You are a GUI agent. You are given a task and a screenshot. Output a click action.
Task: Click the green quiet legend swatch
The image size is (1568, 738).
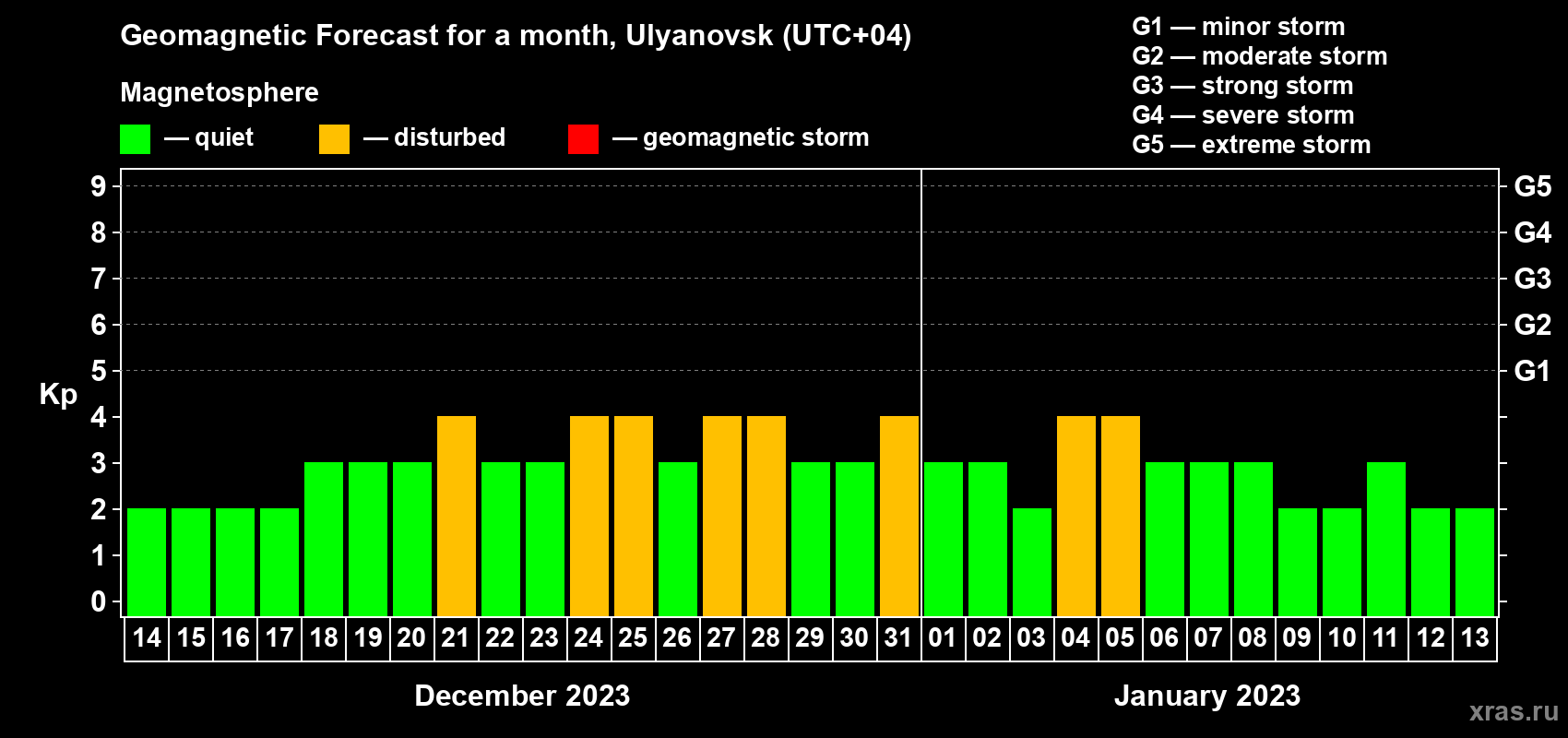click(x=135, y=139)
